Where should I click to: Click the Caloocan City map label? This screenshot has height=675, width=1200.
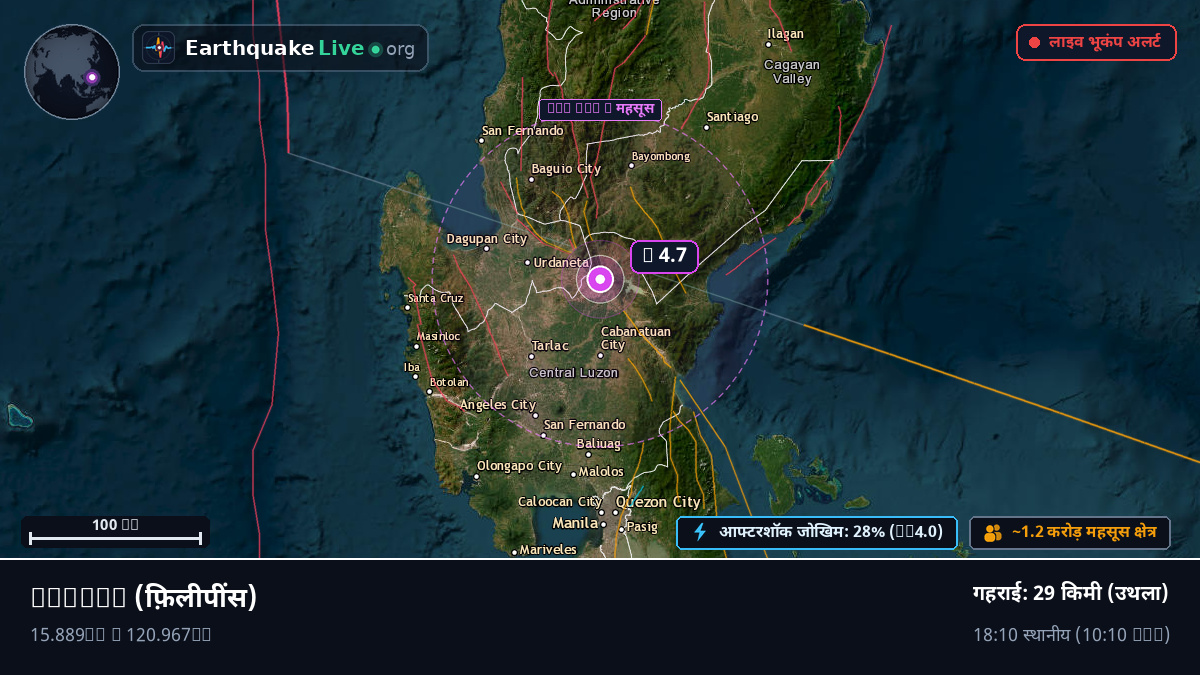tap(560, 502)
